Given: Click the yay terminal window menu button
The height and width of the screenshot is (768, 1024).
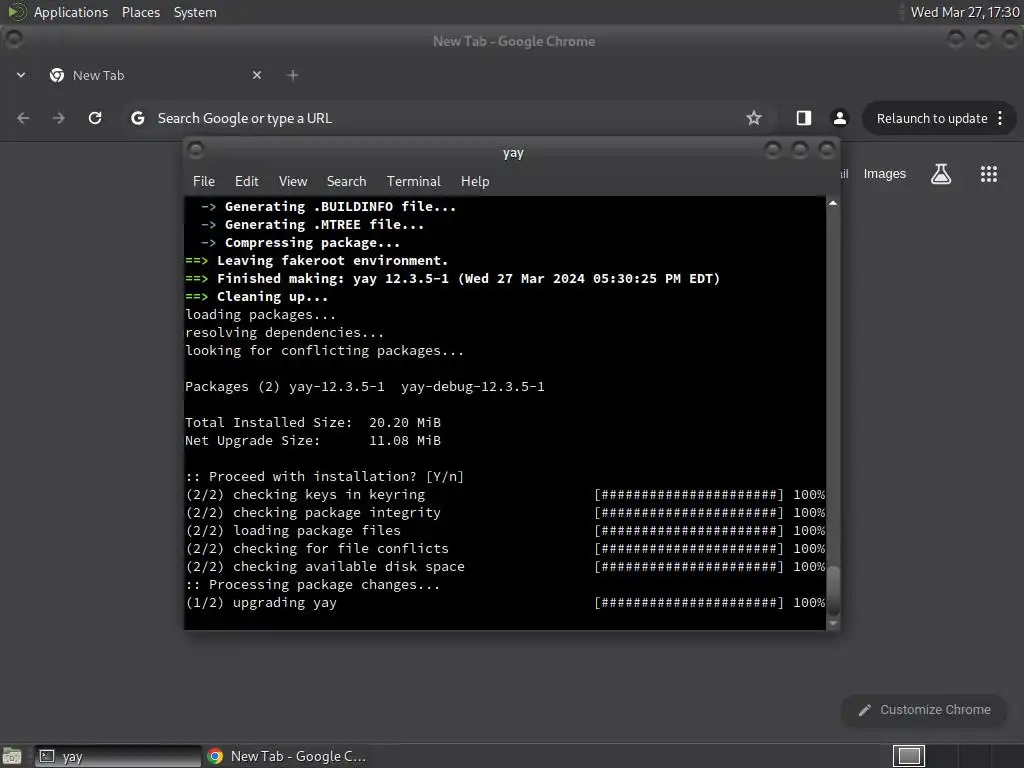Looking at the screenshot, I should click(x=196, y=151).
